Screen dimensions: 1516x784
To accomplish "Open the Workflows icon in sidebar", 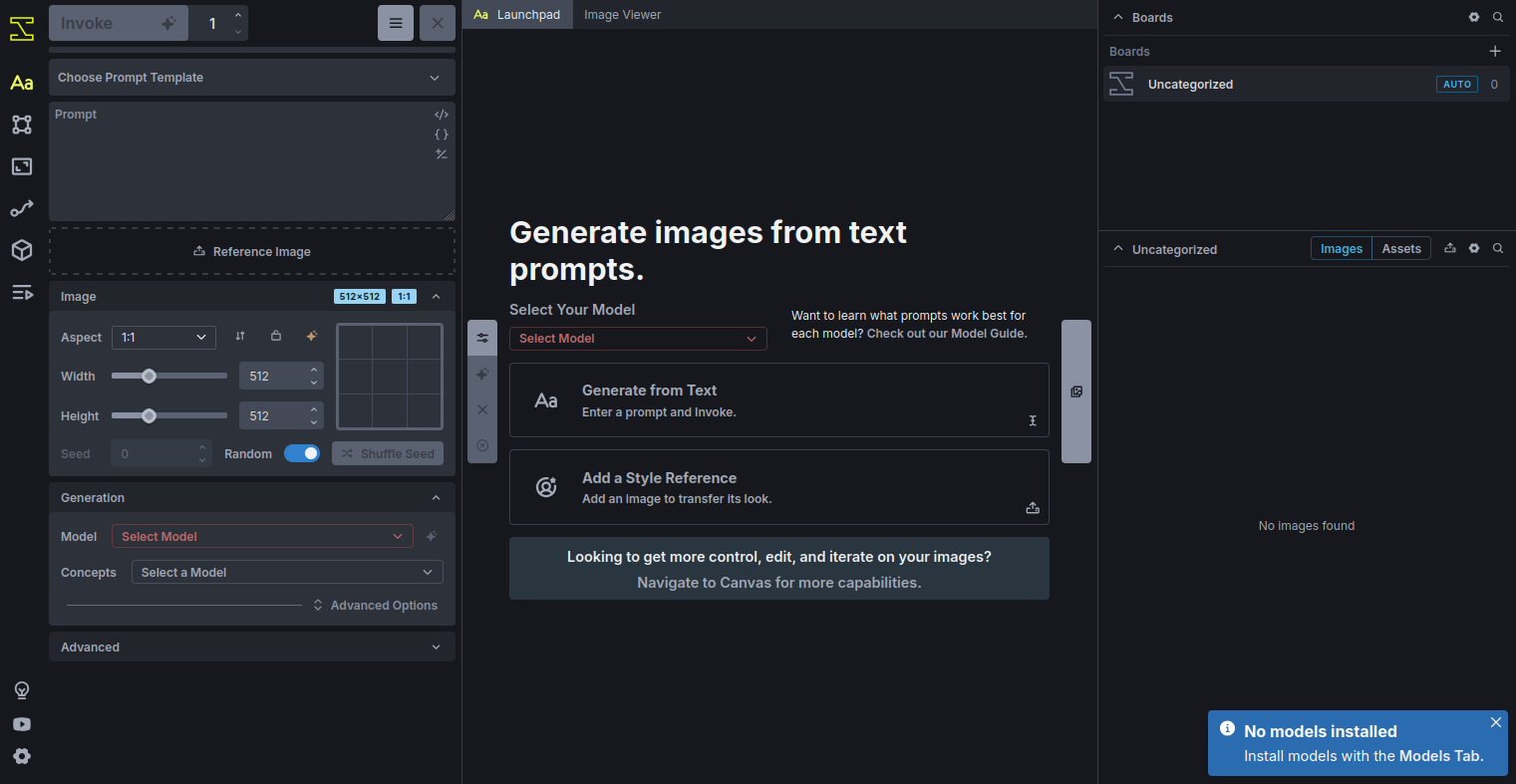I will pos(22,208).
